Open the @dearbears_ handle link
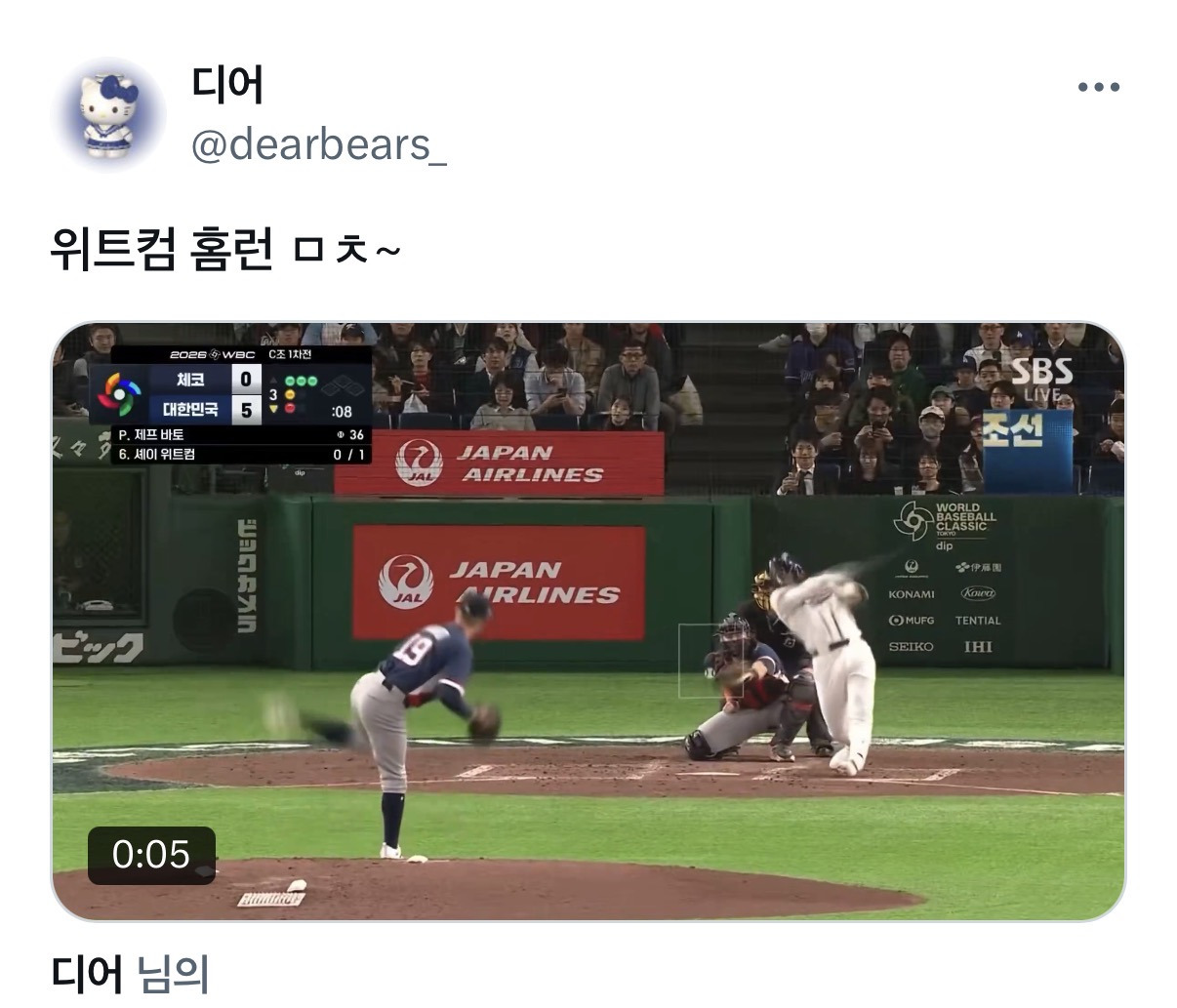Viewport: 1177px width, 1008px height. click(x=319, y=145)
